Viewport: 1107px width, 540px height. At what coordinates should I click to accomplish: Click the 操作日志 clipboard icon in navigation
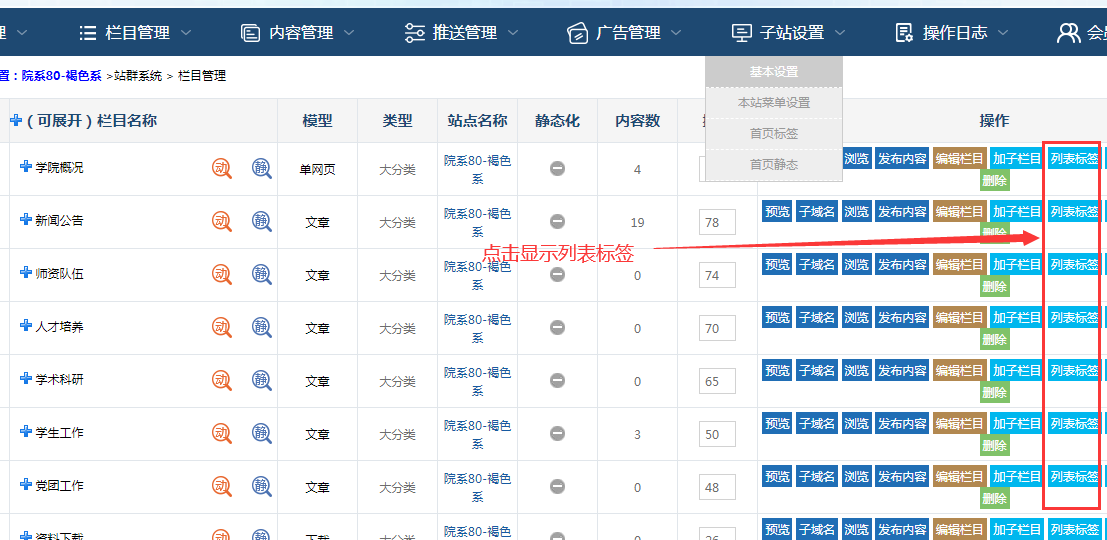[x=904, y=33]
